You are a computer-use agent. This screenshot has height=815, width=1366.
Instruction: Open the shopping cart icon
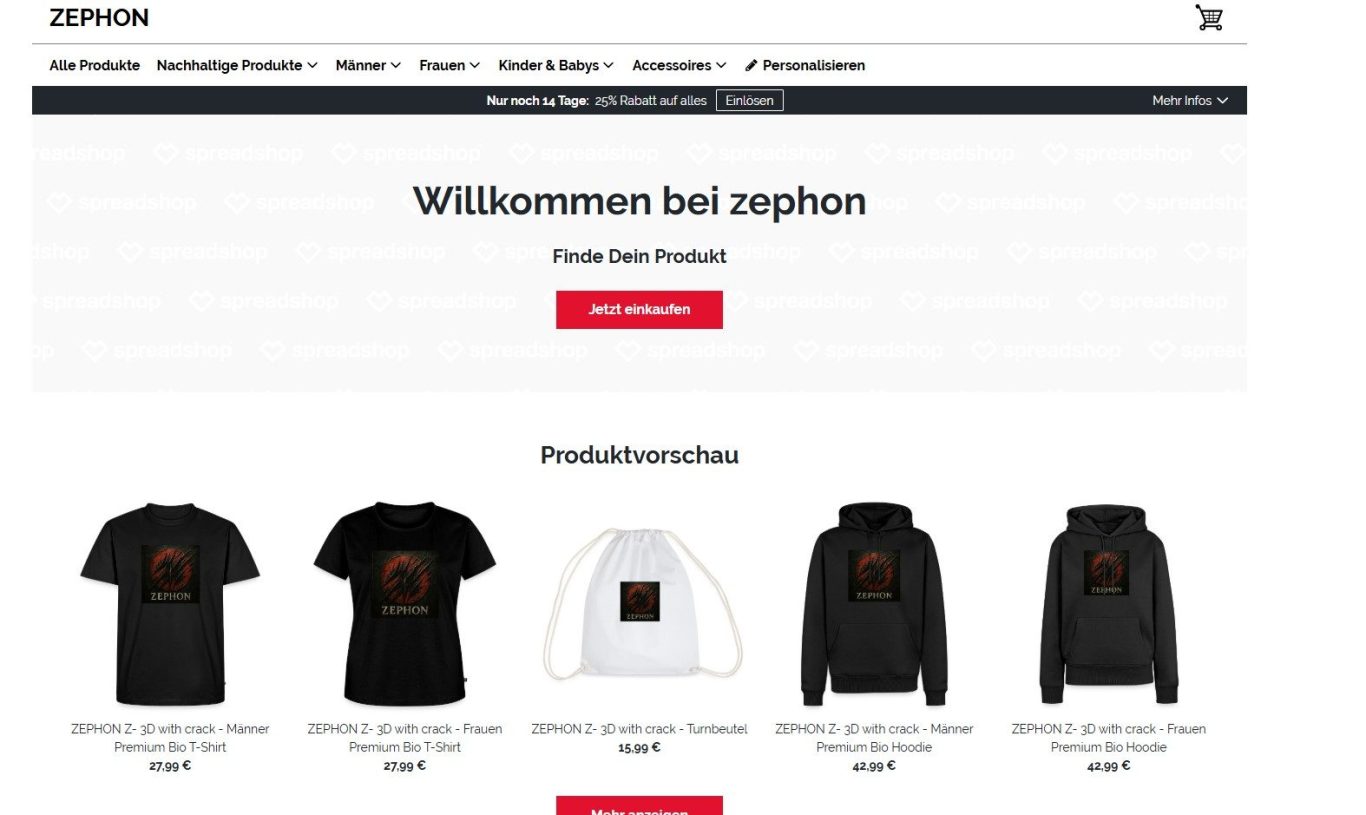coord(1209,18)
